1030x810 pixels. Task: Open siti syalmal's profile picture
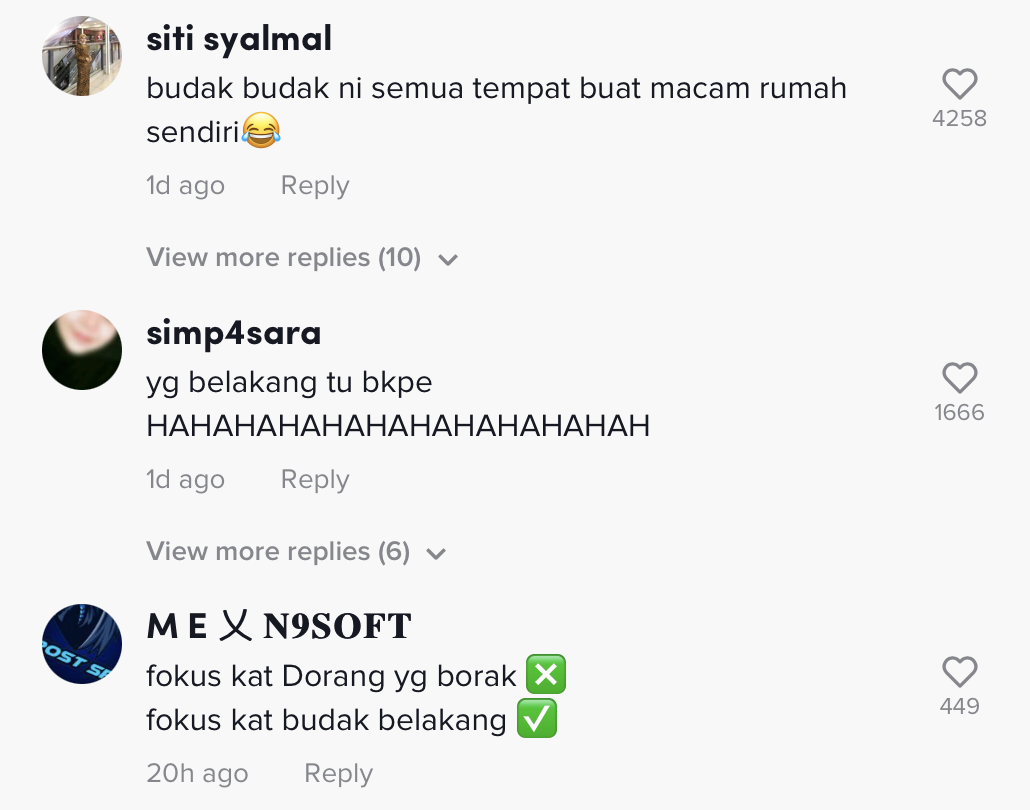pyautogui.click(x=82, y=56)
